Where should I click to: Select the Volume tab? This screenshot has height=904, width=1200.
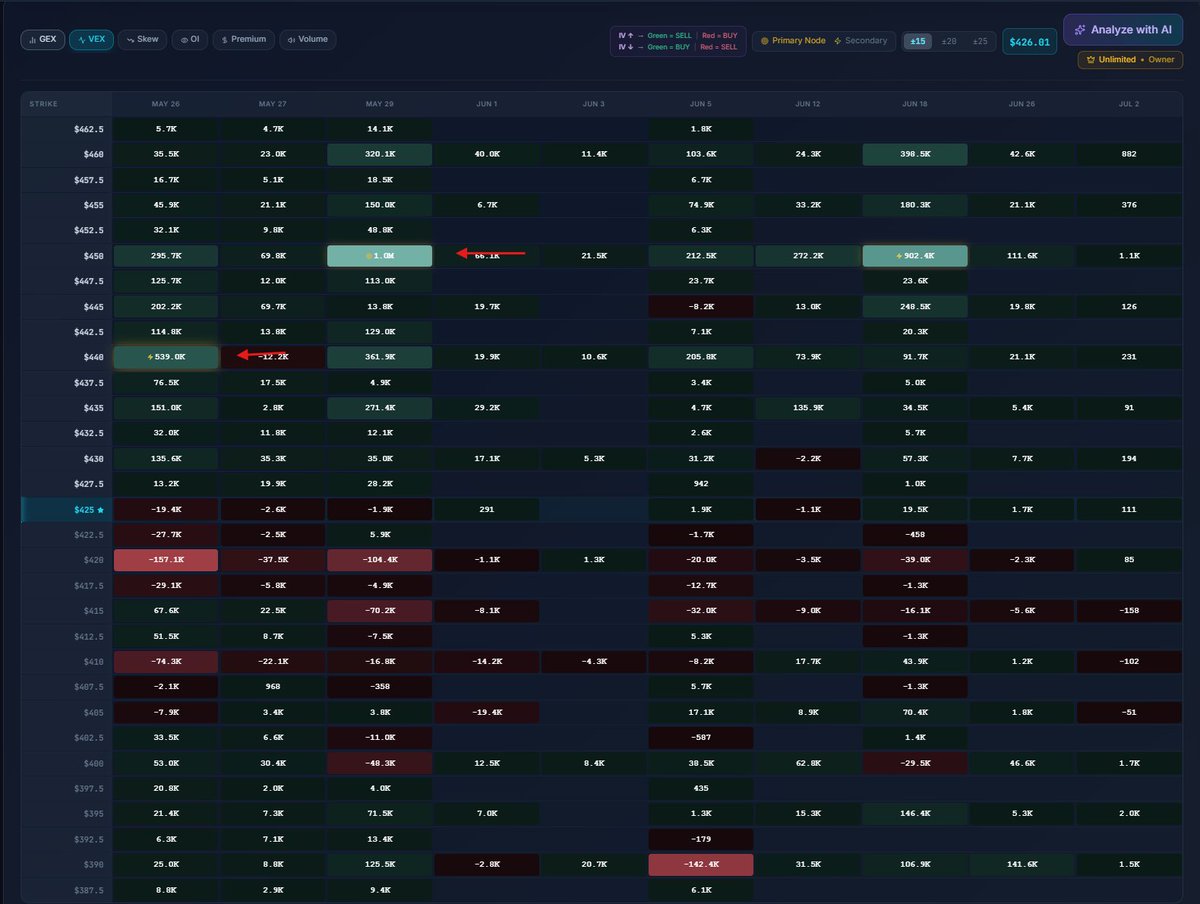(x=308, y=40)
